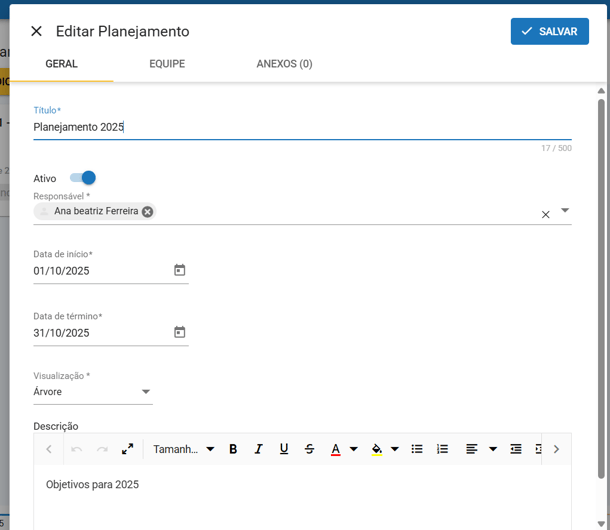This screenshot has height=530, width=610.
Task: Open the calendar for Data de término
Action: (180, 332)
